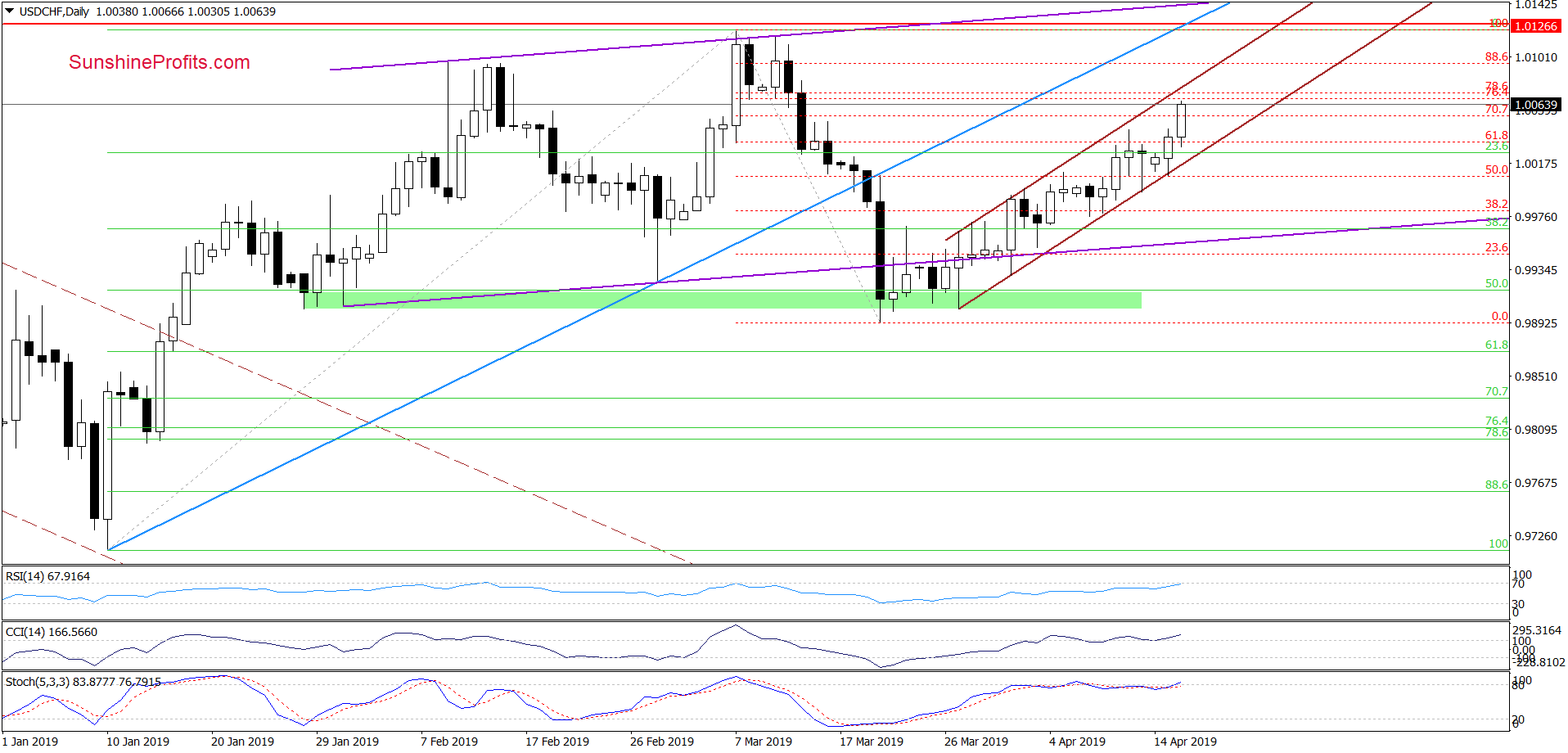
Task: Select the Stoch(5,3,3) indicator label
Action: click(x=83, y=681)
